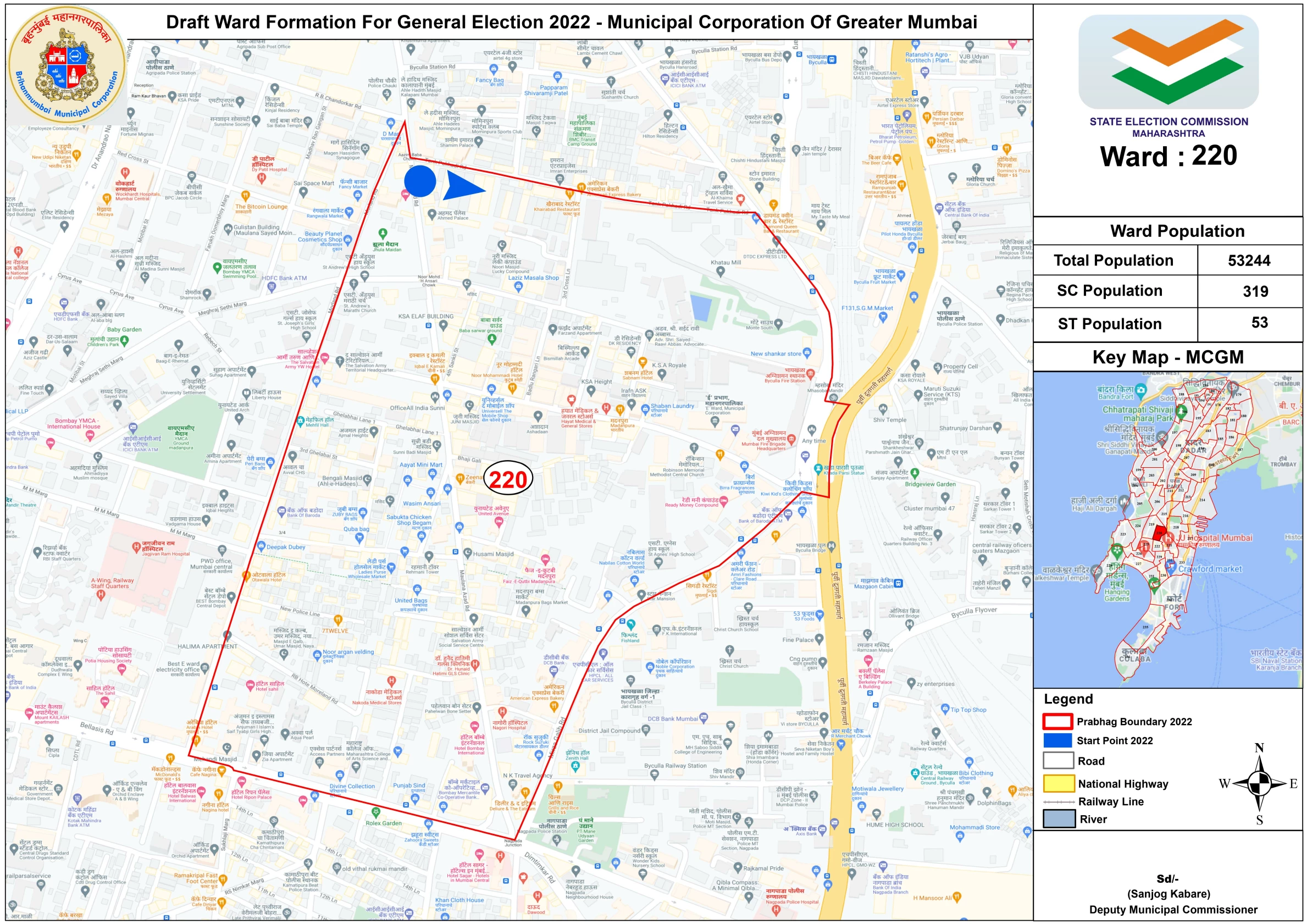This screenshot has width=1307, height=924.
Task: Click the Nagori Hospital red pin
Action: [x=502, y=712]
